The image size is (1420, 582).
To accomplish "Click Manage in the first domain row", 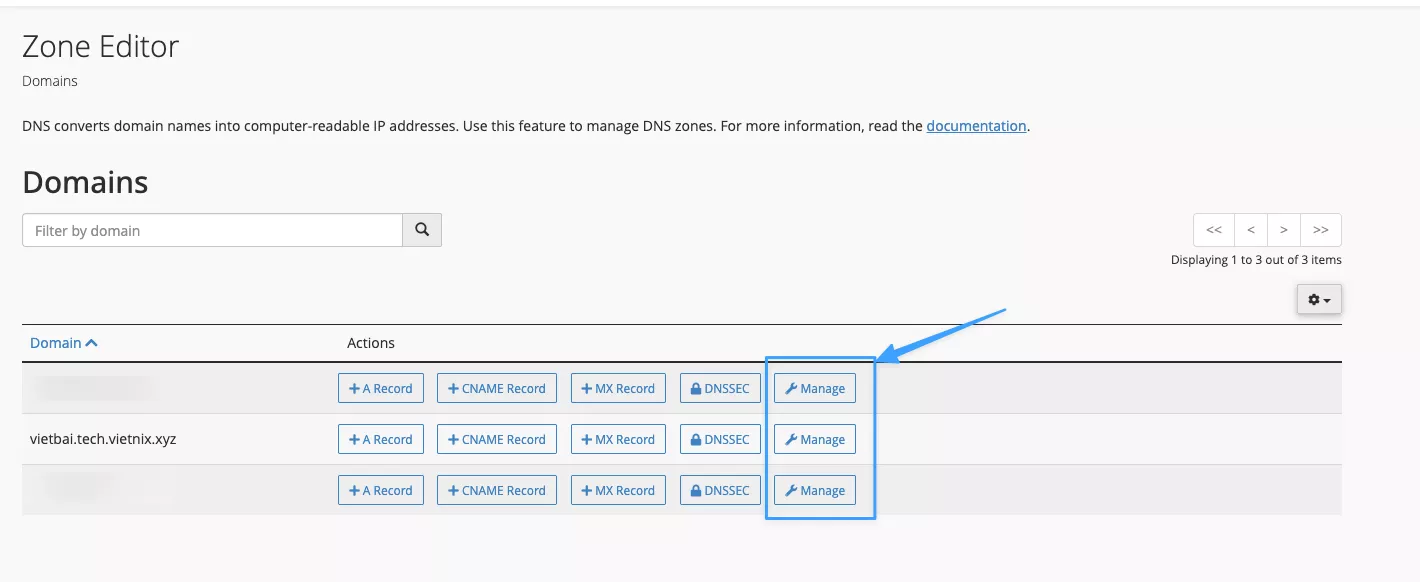I will 815,388.
